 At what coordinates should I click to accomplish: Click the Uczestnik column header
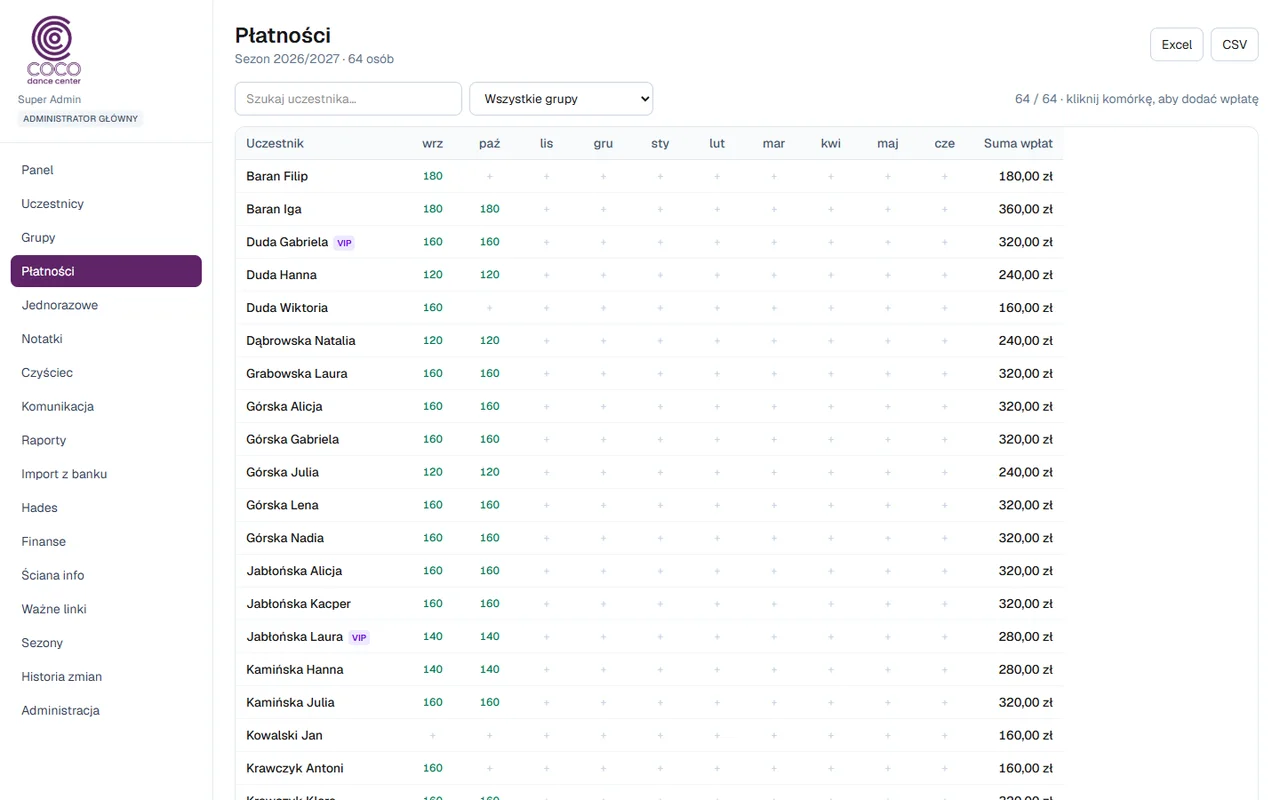click(275, 144)
